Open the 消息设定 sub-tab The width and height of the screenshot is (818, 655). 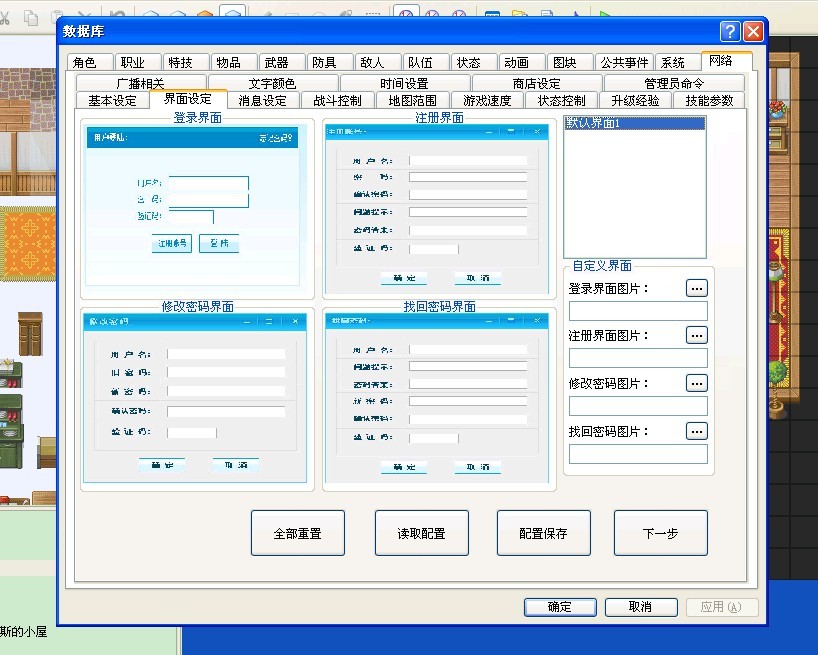[x=263, y=100]
